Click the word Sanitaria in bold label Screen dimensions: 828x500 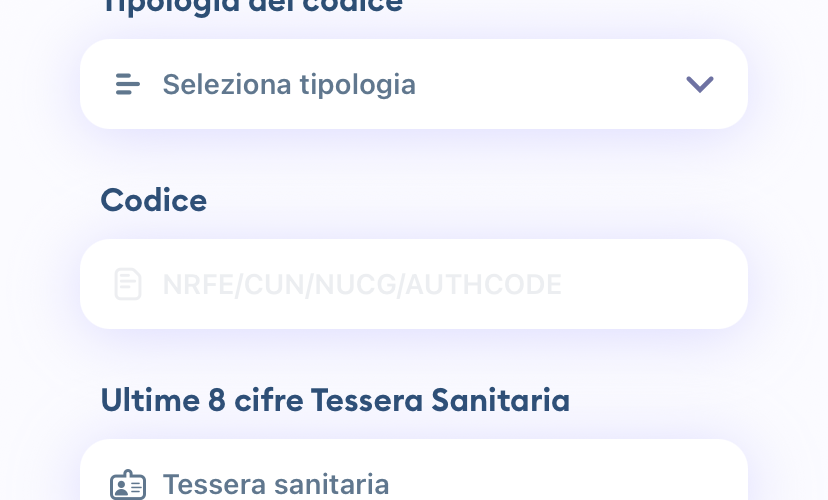coord(501,400)
